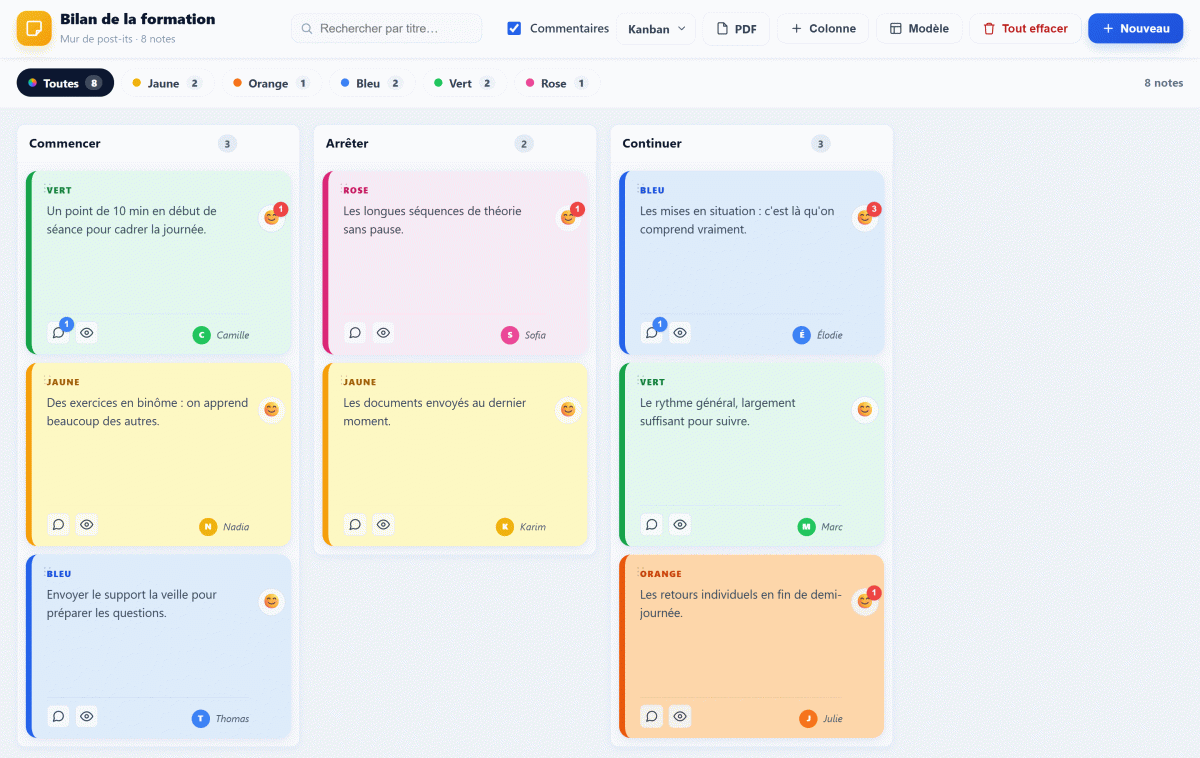Filter notes by Orange
The image size is (1200, 758).
click(x=271, y=83)
